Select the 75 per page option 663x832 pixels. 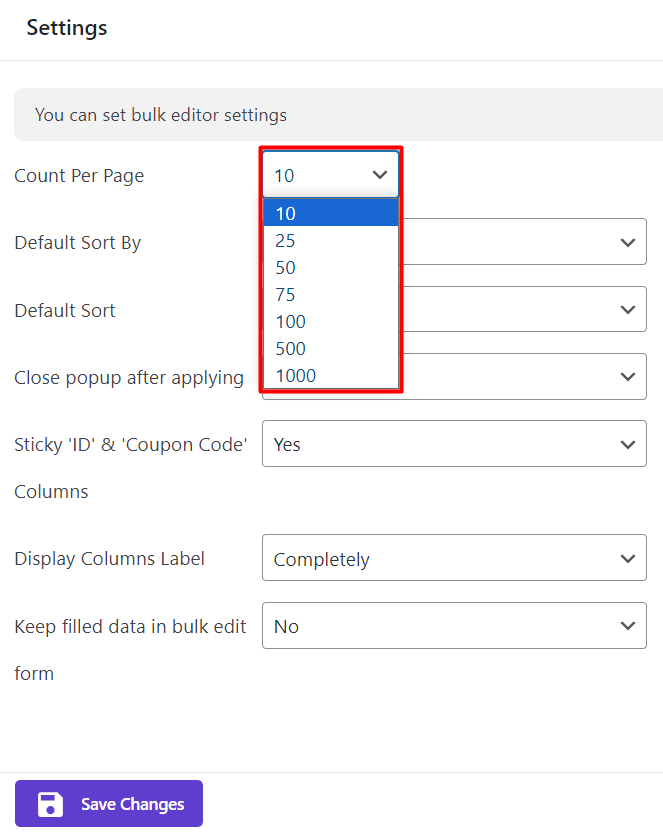330,294
